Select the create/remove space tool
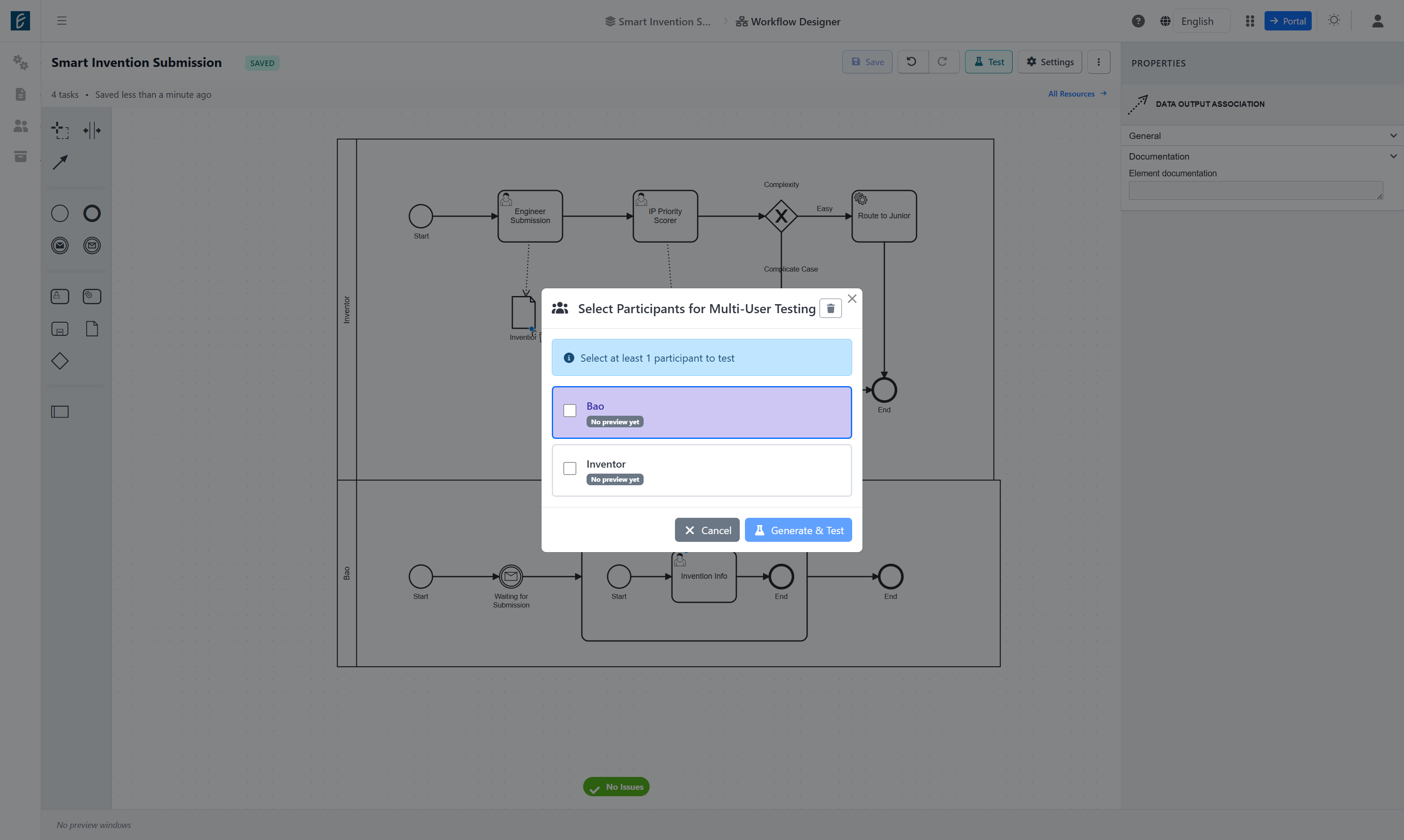This screenshot has width=1404, height=840. tap(92, 130)
